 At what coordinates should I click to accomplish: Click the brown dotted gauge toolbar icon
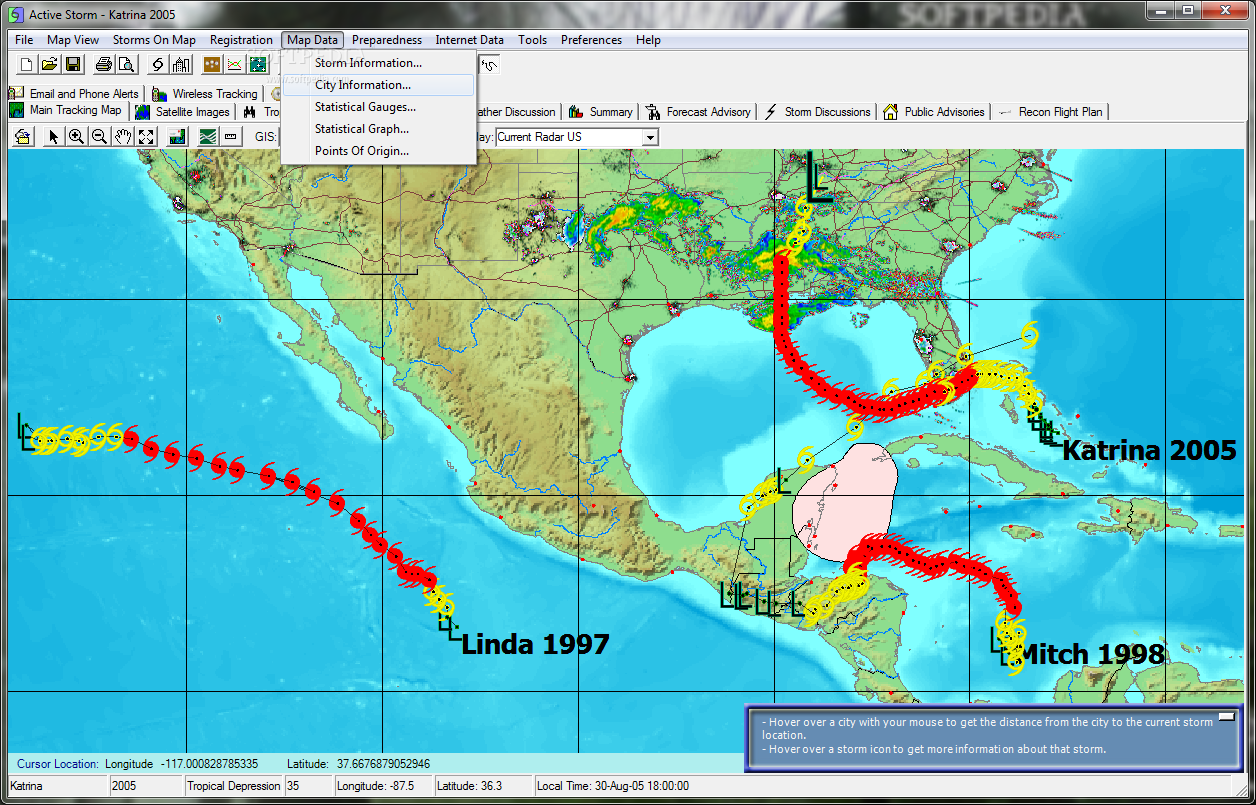click(212, 65)
